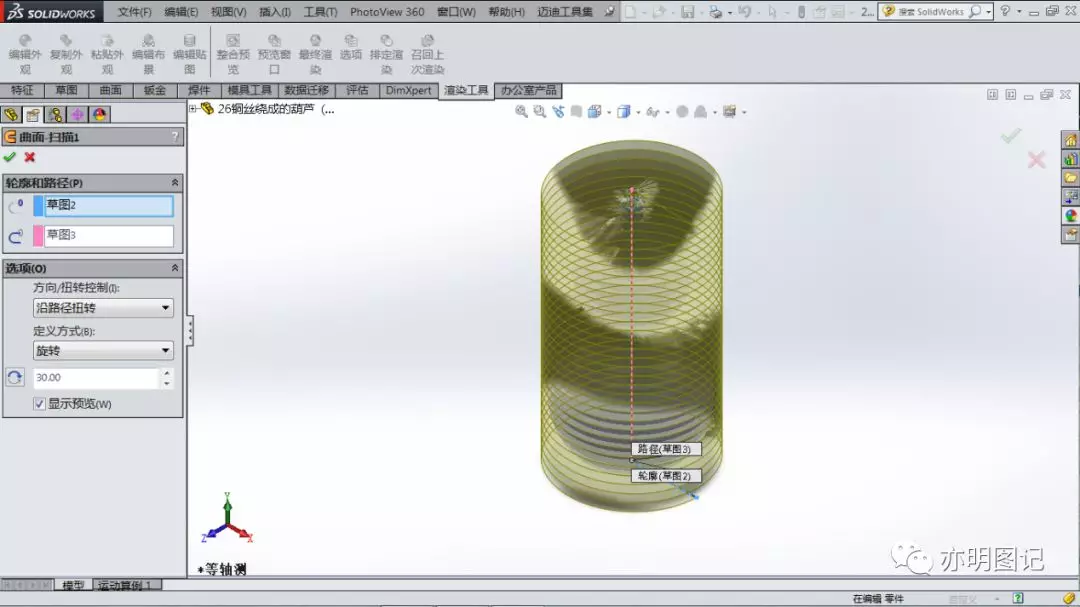Click the panel collapse handle on splitter
This screenshot has width=1080, height=607.
click(x=190, y=331)
